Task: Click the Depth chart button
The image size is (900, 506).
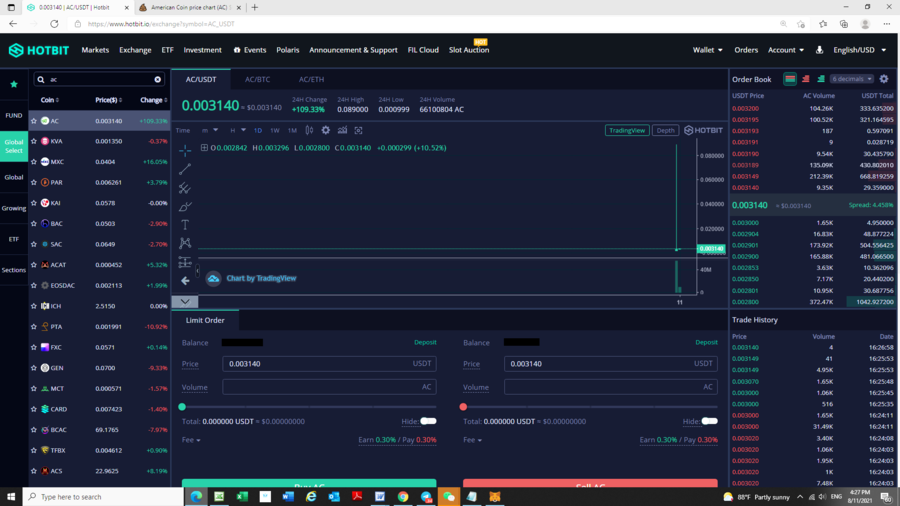Action: tap(665, 130)
